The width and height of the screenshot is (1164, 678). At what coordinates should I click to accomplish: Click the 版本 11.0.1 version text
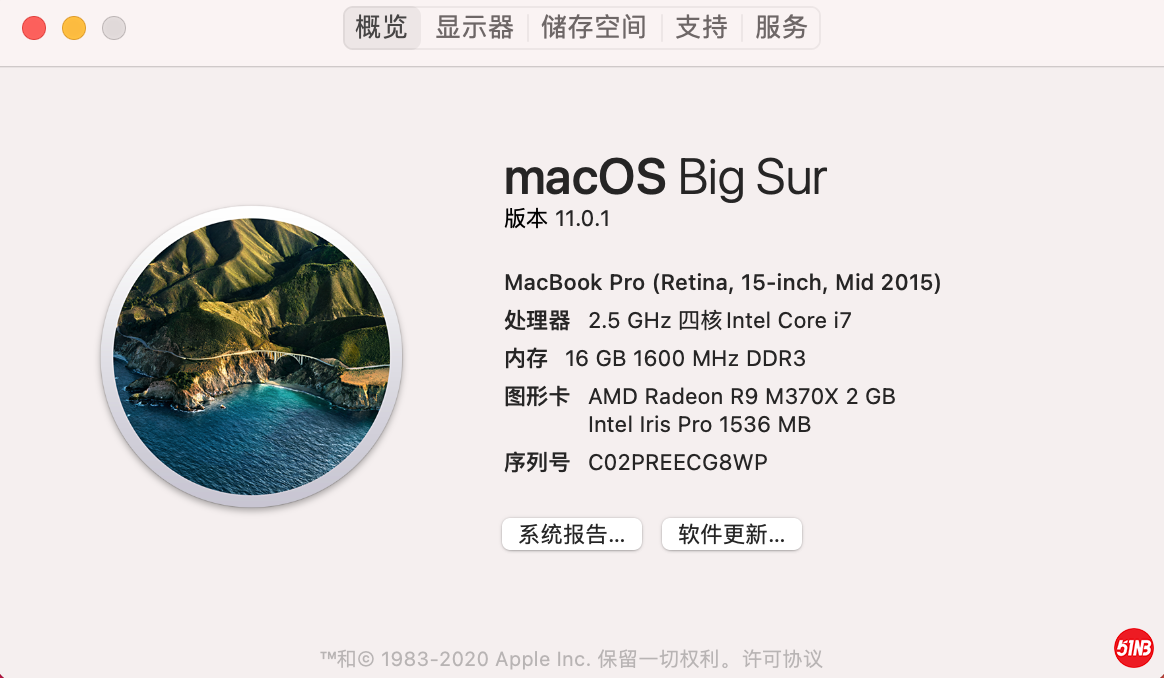coord(557,219)
